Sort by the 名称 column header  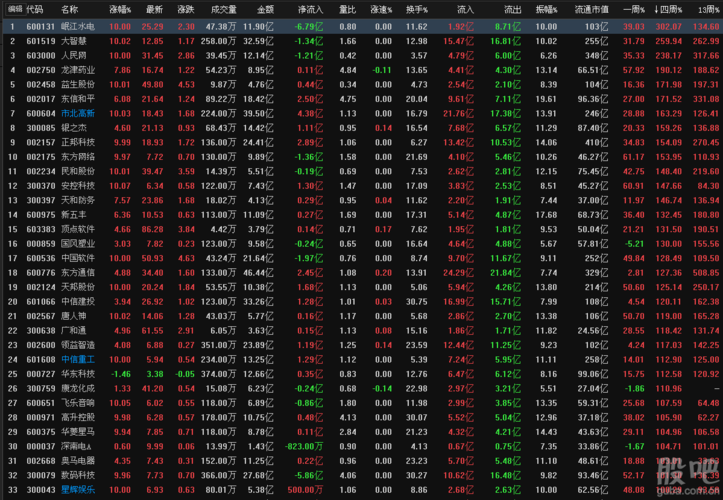70,9
